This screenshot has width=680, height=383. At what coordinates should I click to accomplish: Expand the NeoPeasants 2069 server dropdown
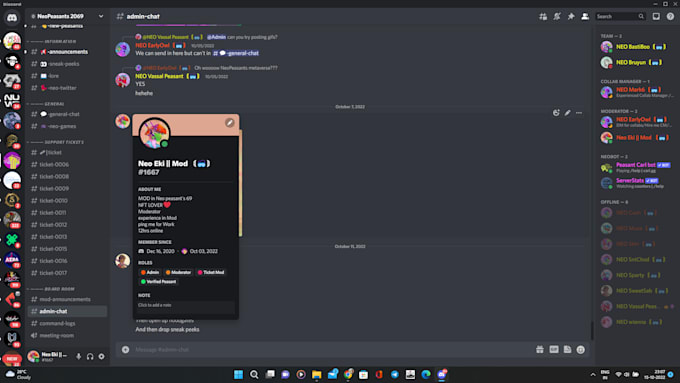pyautogui.click(x=101, y=16)
